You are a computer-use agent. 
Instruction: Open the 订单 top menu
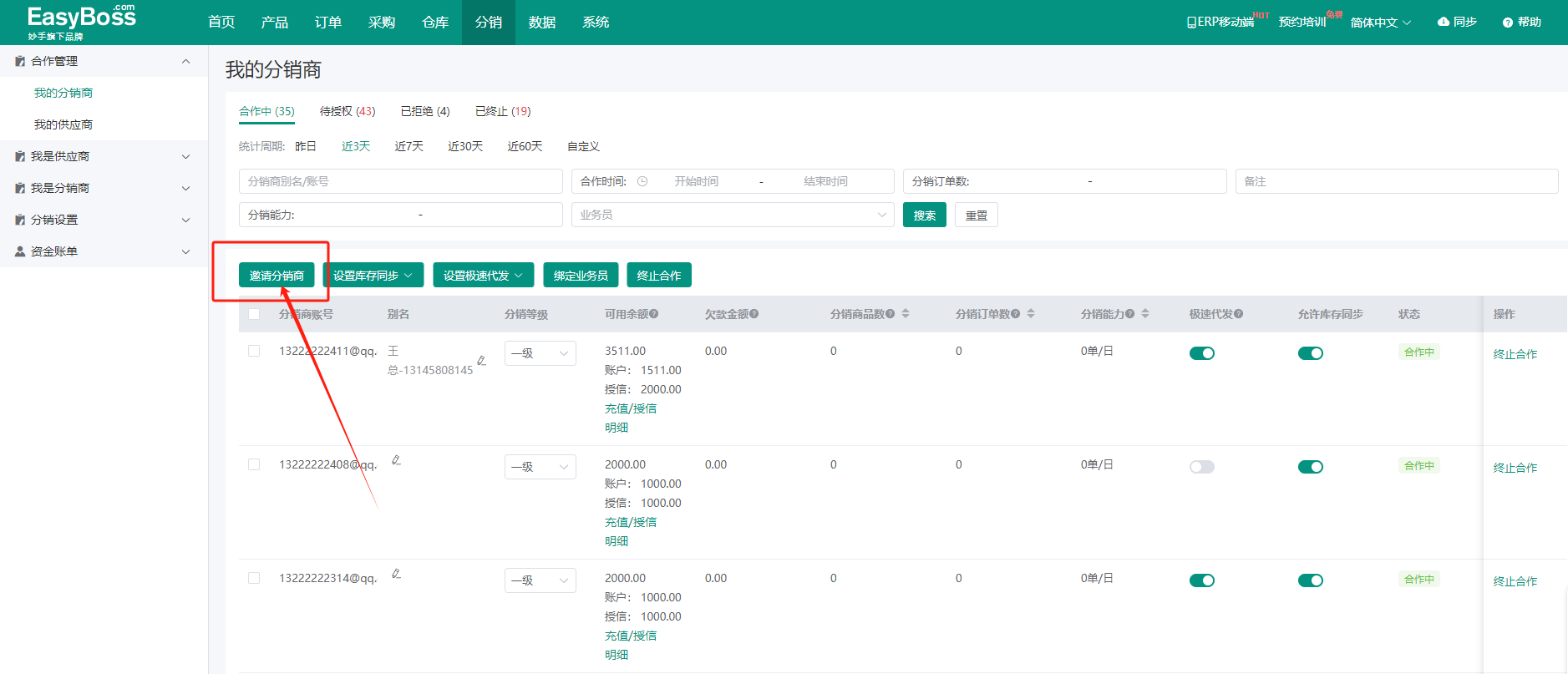328,23
